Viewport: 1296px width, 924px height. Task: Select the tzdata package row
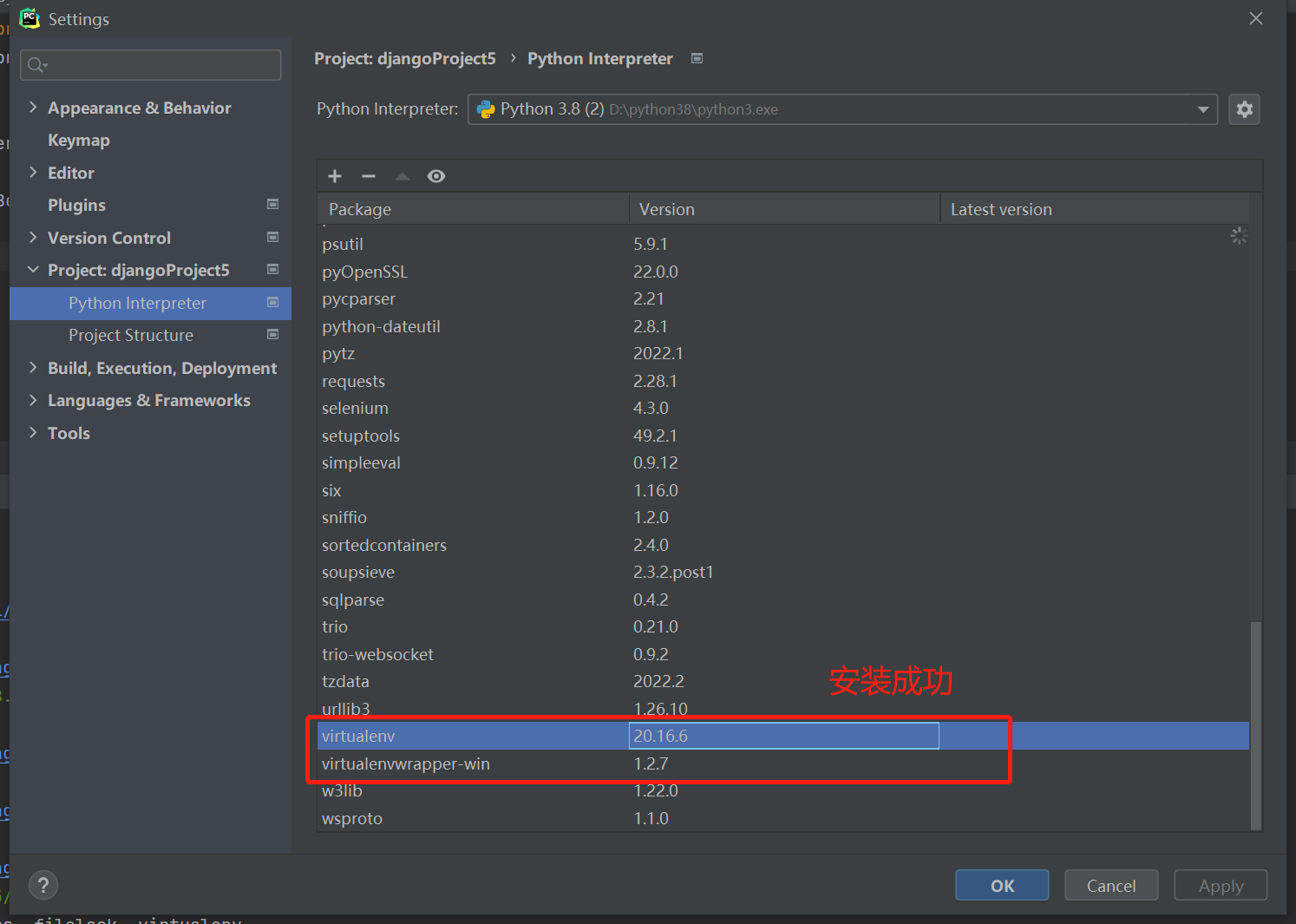(x=783, y=681)
